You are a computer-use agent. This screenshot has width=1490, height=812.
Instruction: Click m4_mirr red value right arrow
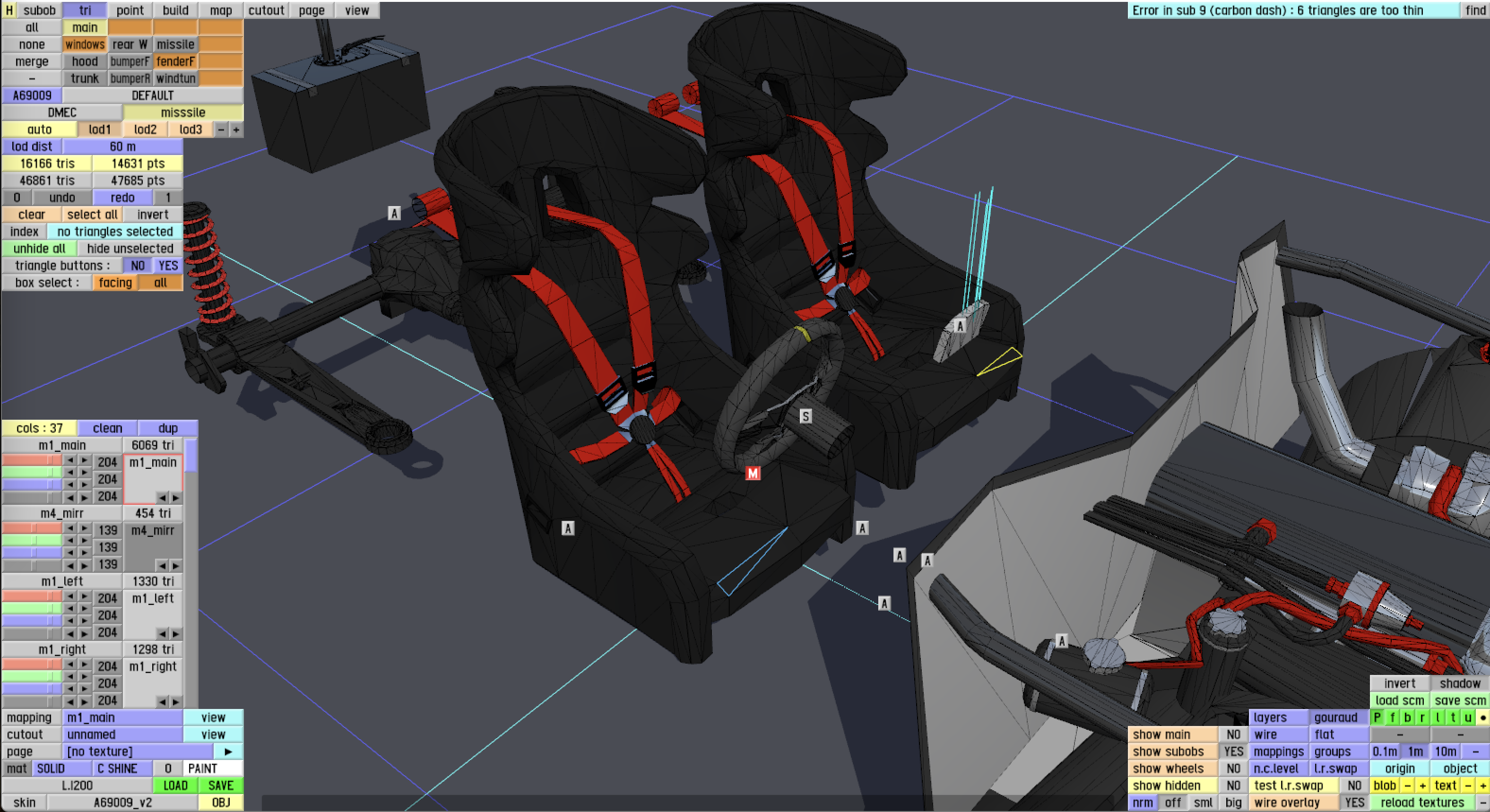pyautogui.click(x=85, y=528)
